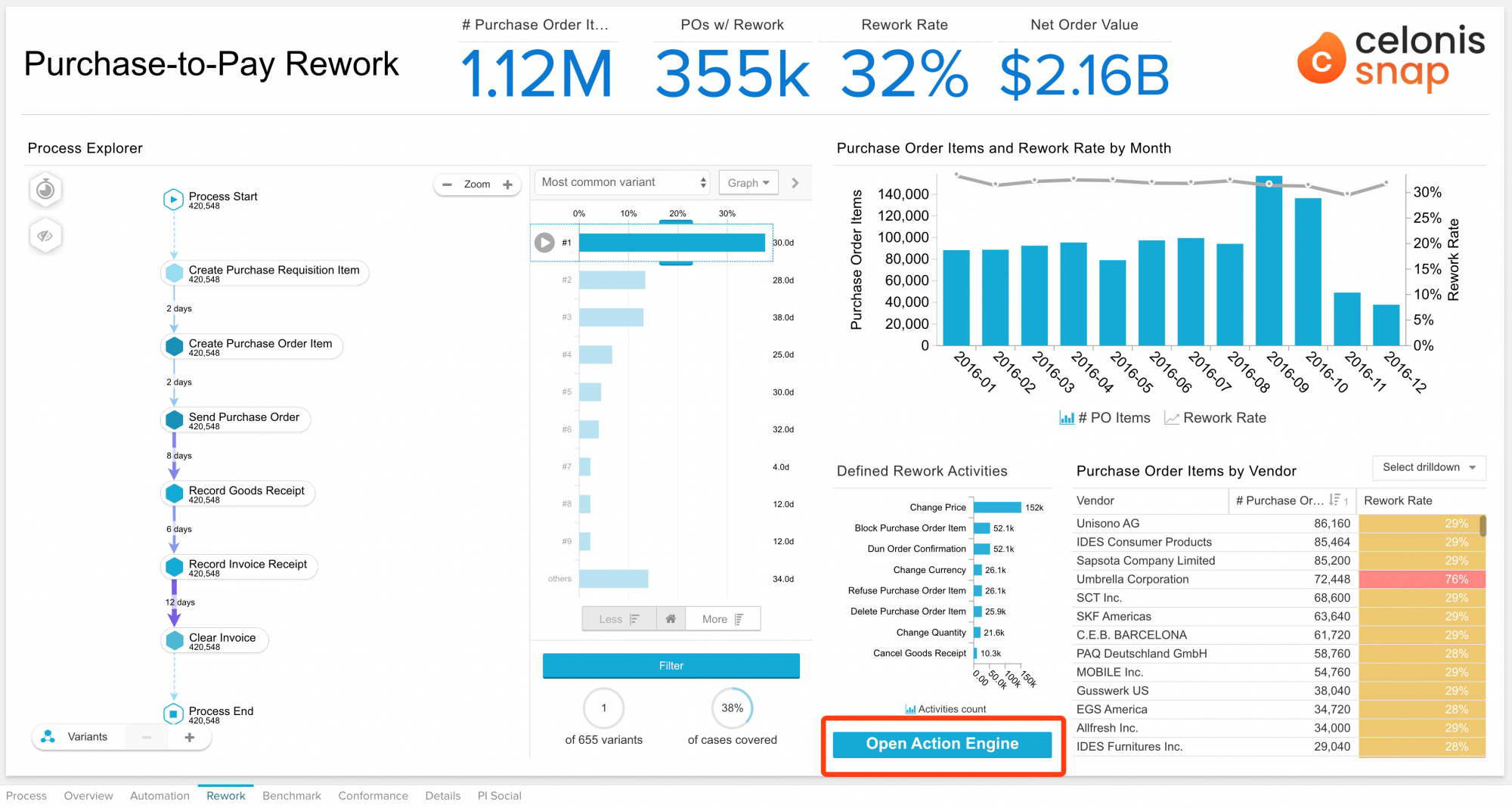Screen dimensions: 1512x808
Task: Click the home reset variants icon
Action: (x=671, y=619)
